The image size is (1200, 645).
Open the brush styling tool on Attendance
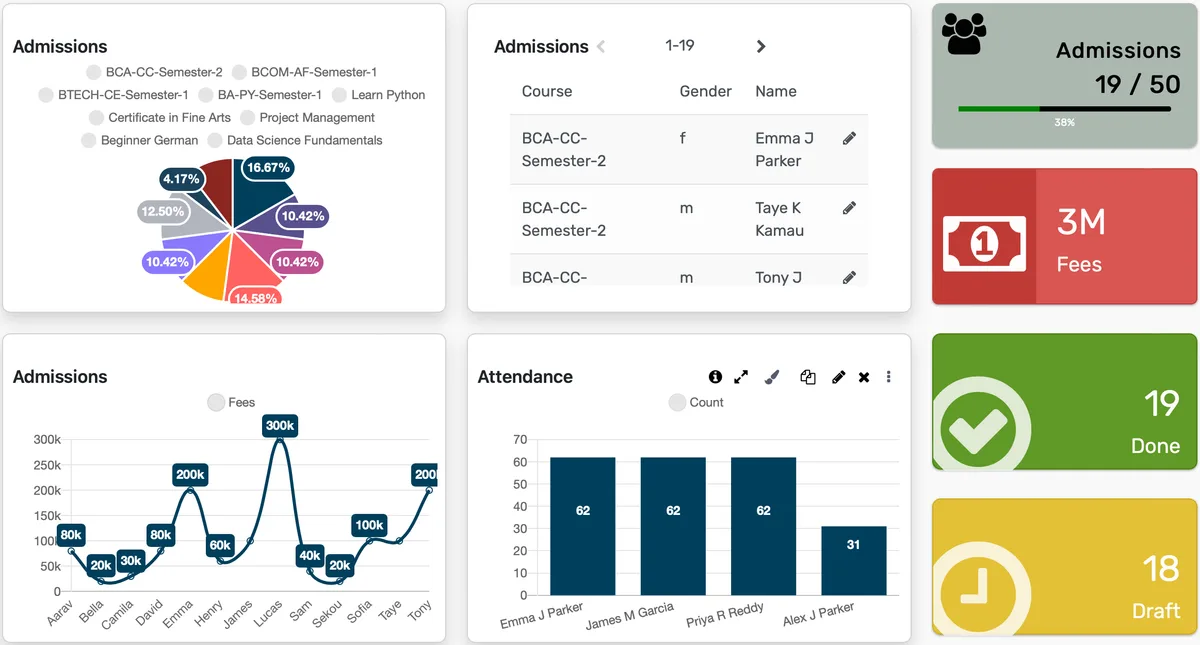tap(771, 377)
